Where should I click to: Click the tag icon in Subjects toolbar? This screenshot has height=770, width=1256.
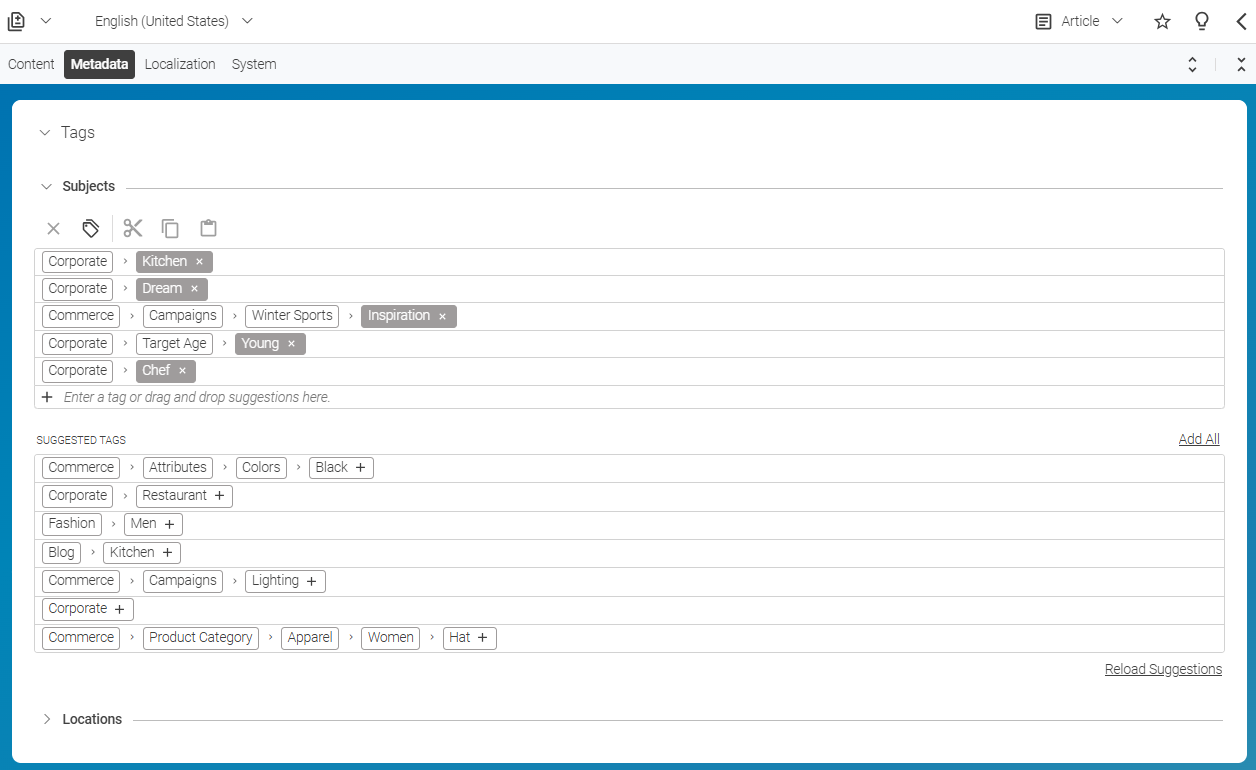click(91, 229)
